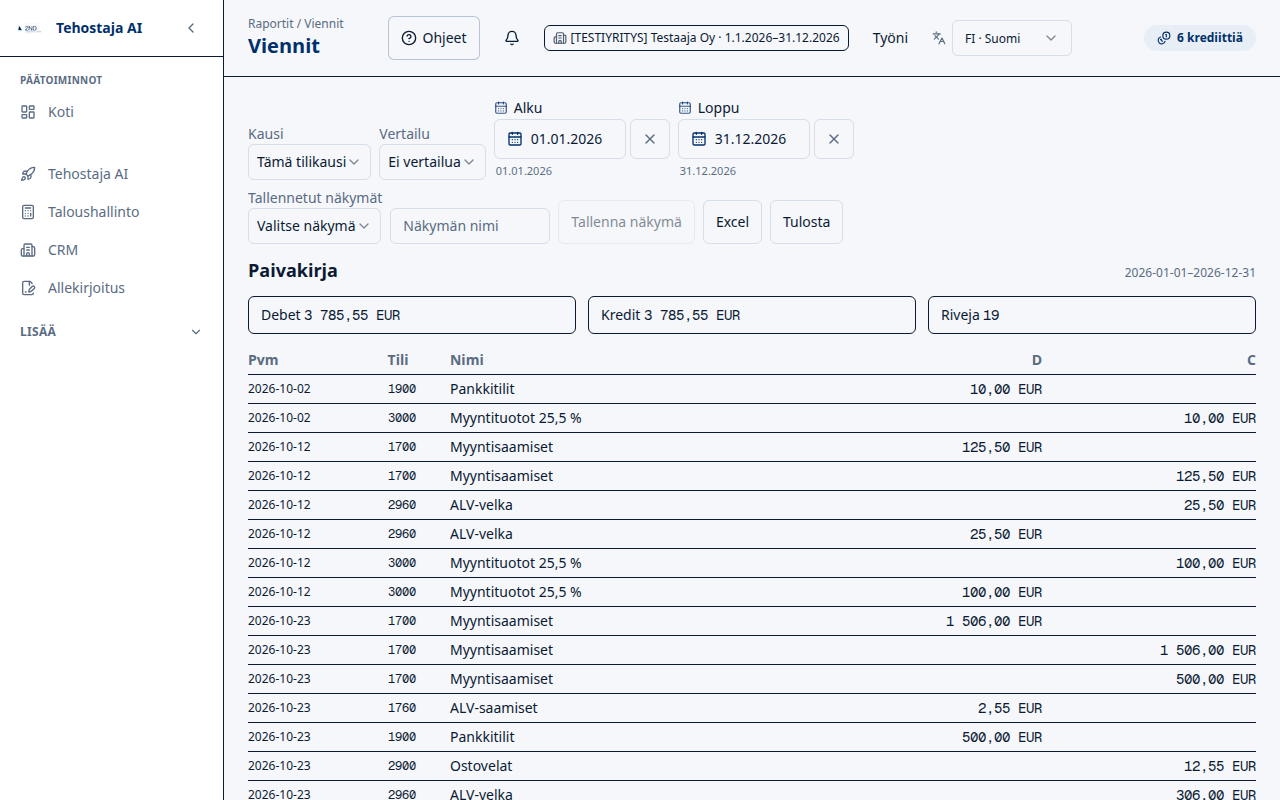Click the Pvm column header
Image resolution: width=1280 pixels, height=800 pixels.
pos(263,360)
